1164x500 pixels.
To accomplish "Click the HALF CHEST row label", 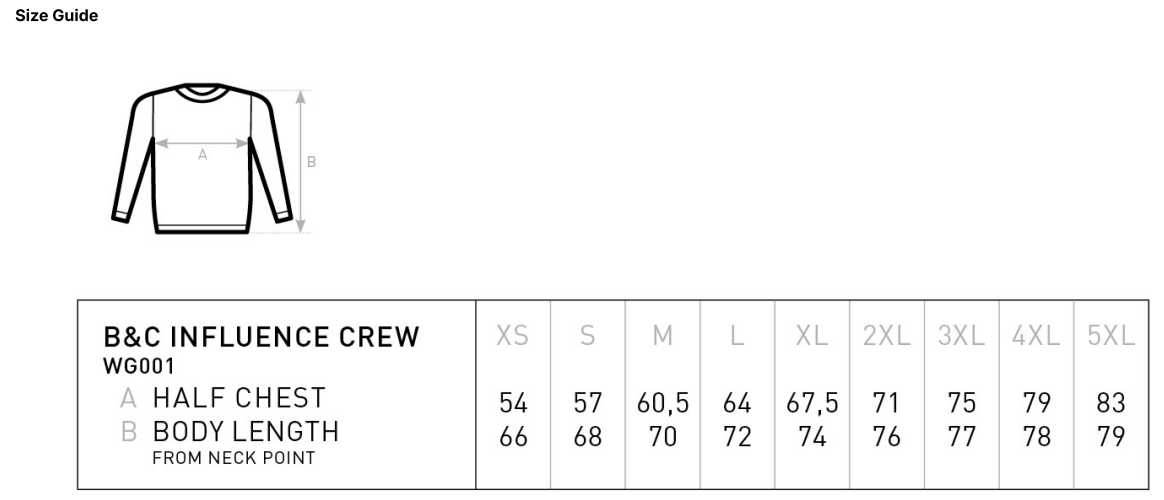I will pyautogui.click(x=239, y=398).
